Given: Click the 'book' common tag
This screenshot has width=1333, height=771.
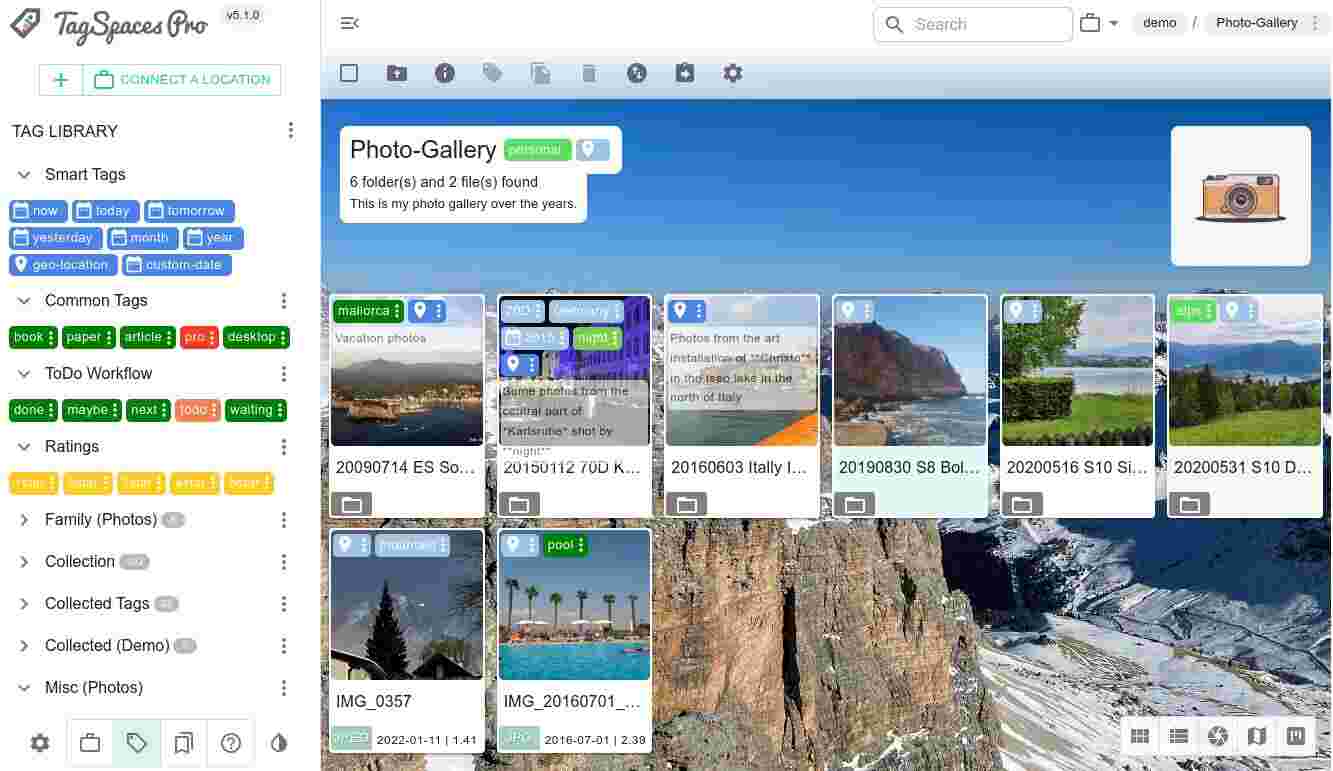Looking at the screenshot, I should [x=34, y=337].
